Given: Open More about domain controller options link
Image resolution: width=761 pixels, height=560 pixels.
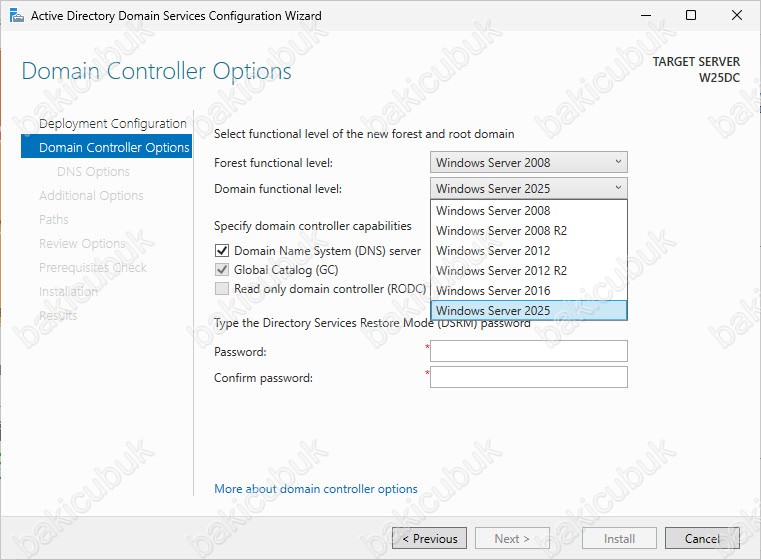Looking at the screenshot, I should [315, 489].
